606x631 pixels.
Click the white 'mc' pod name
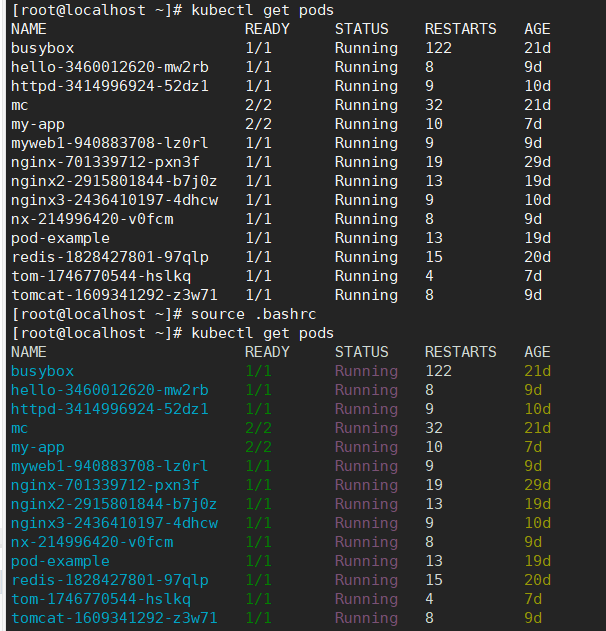tap(20, 105)
